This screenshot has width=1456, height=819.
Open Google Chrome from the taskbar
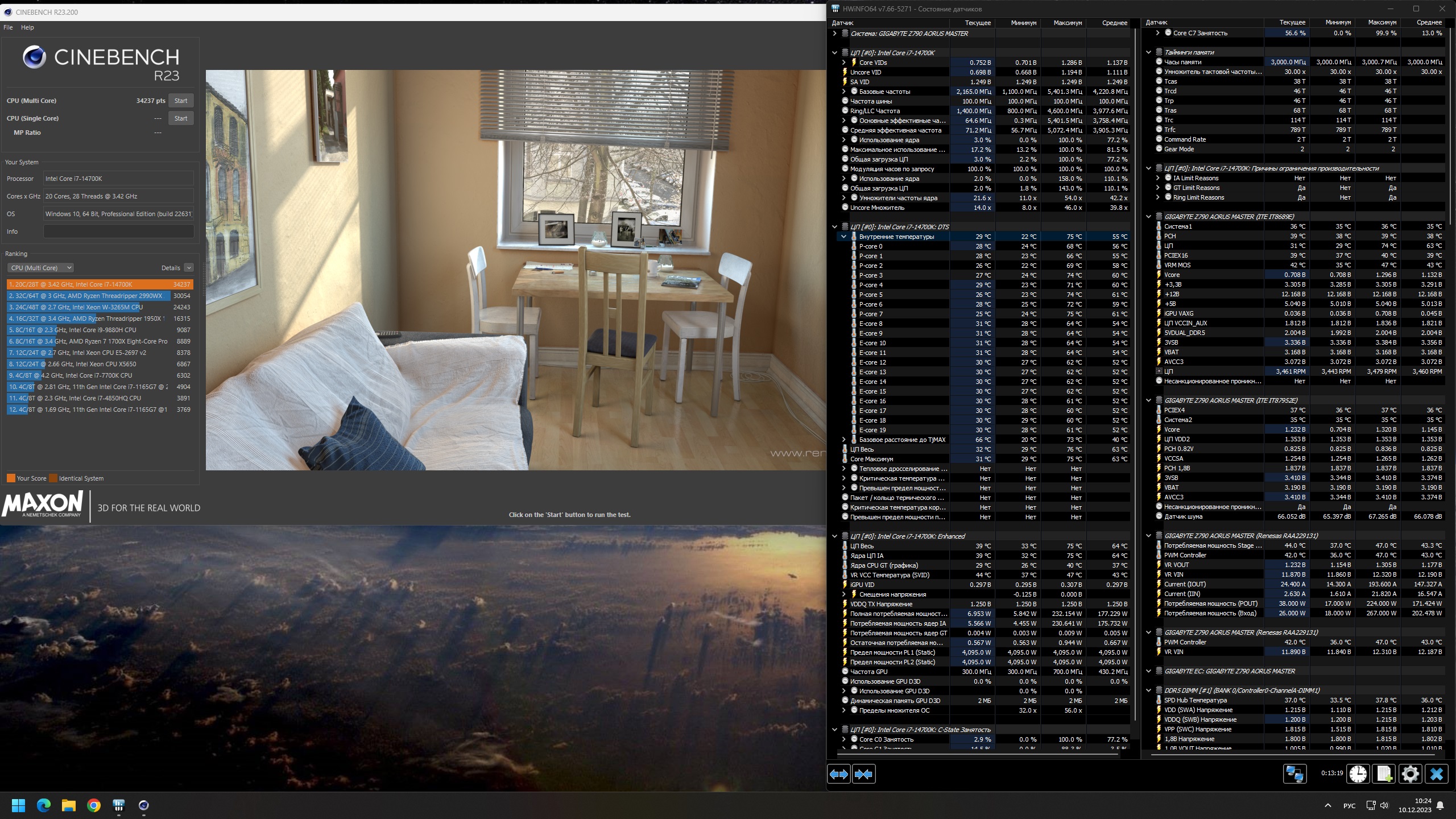point(94,805)
